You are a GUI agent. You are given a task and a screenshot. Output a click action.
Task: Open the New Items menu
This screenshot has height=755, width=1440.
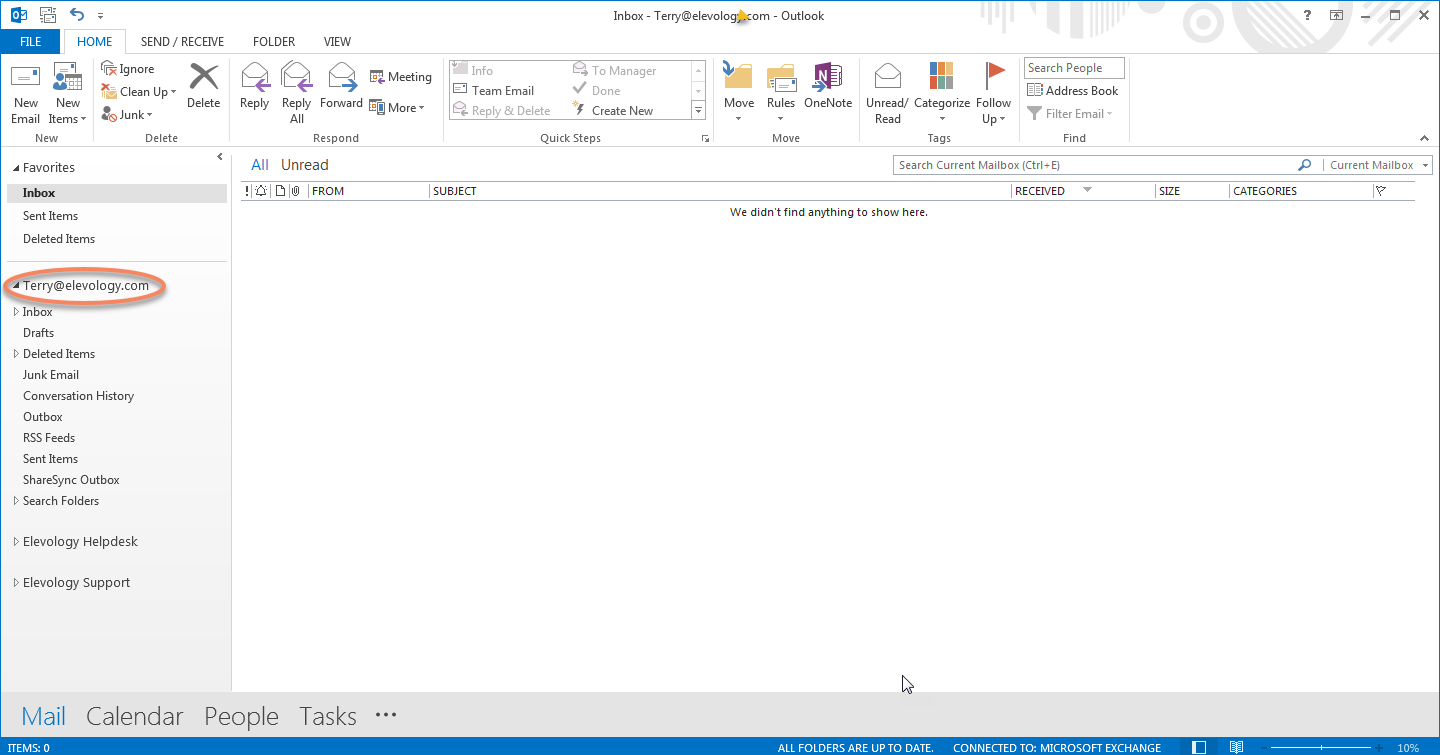click(68, 93)
